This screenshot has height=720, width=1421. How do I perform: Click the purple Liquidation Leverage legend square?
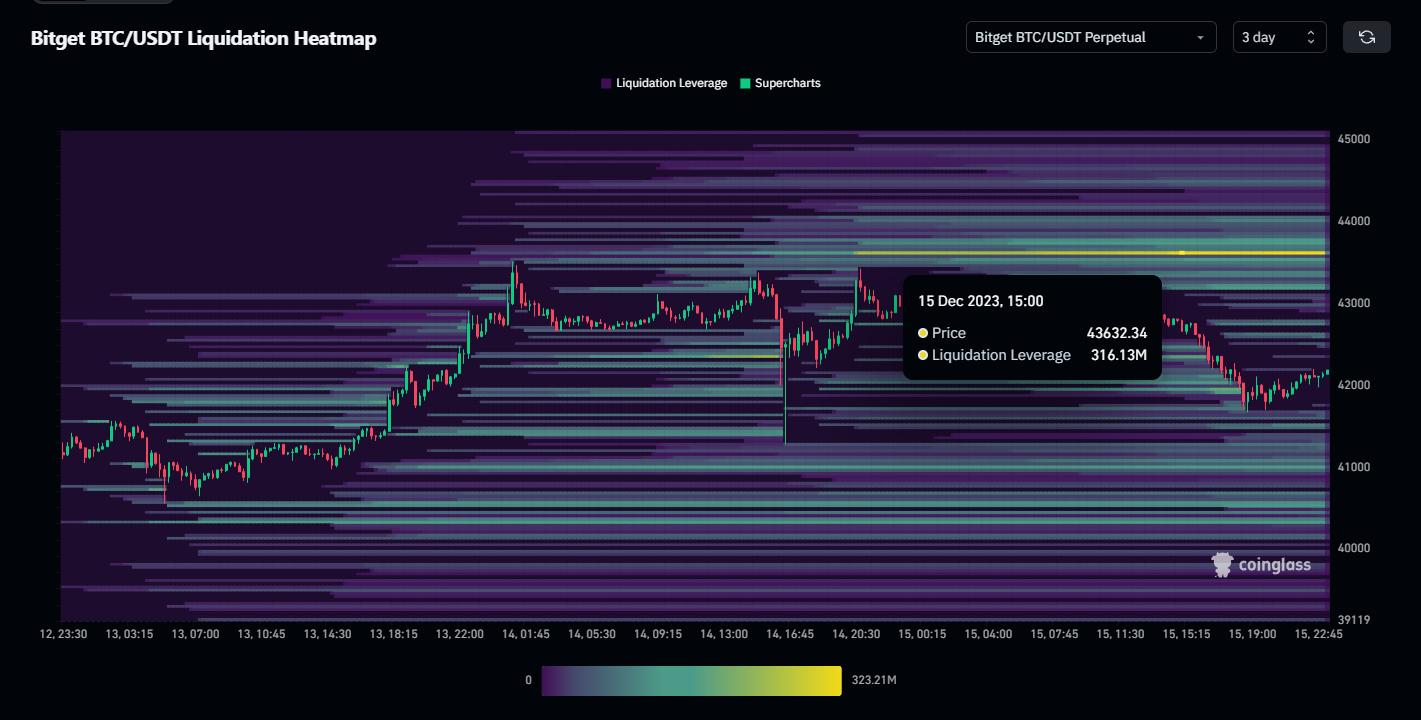click(606, 84)
